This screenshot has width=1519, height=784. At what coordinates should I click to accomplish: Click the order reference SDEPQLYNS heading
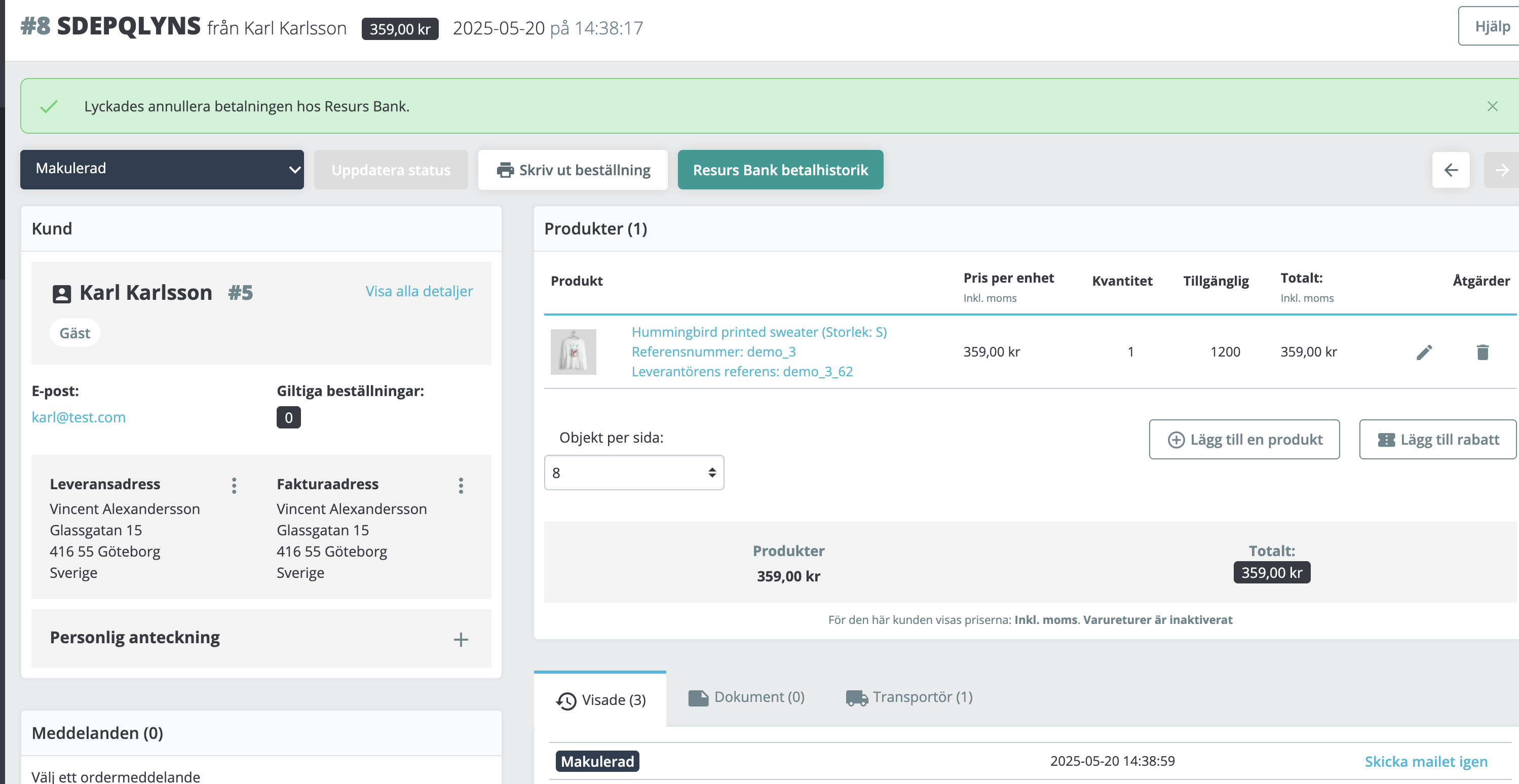click(x=129, y=26)
